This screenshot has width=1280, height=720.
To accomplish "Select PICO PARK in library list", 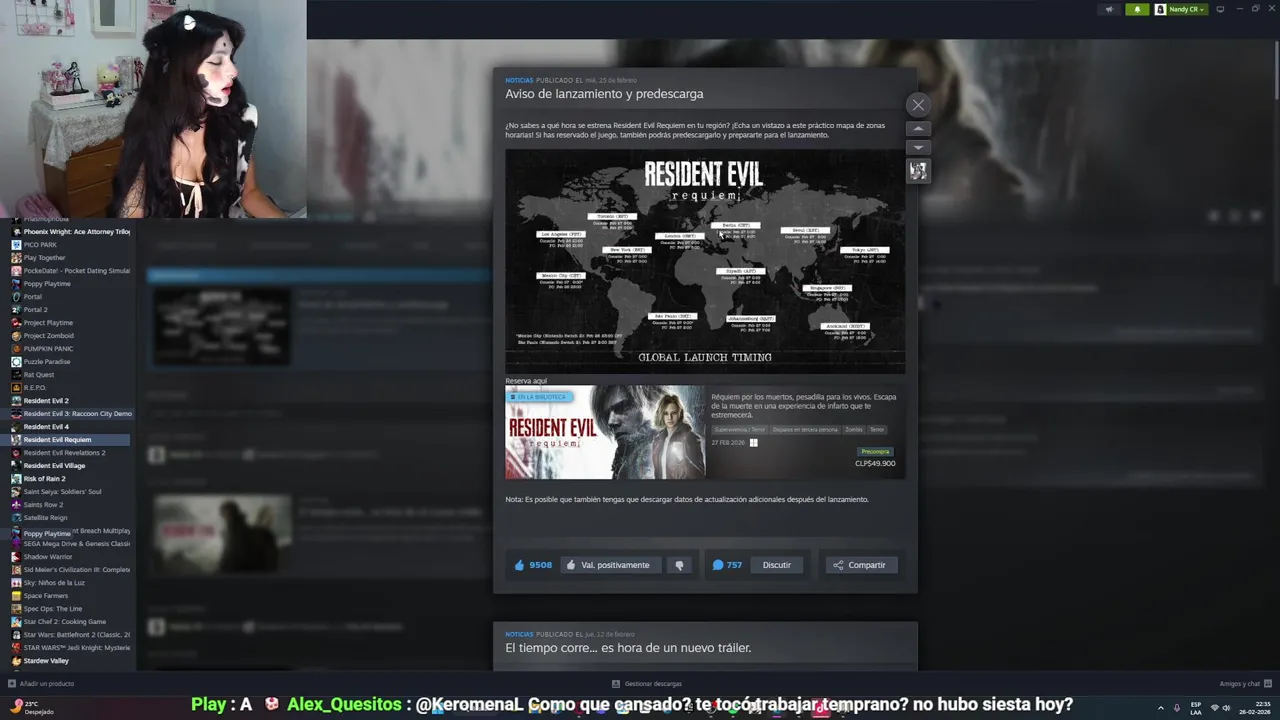I will [x=70, y=245].
